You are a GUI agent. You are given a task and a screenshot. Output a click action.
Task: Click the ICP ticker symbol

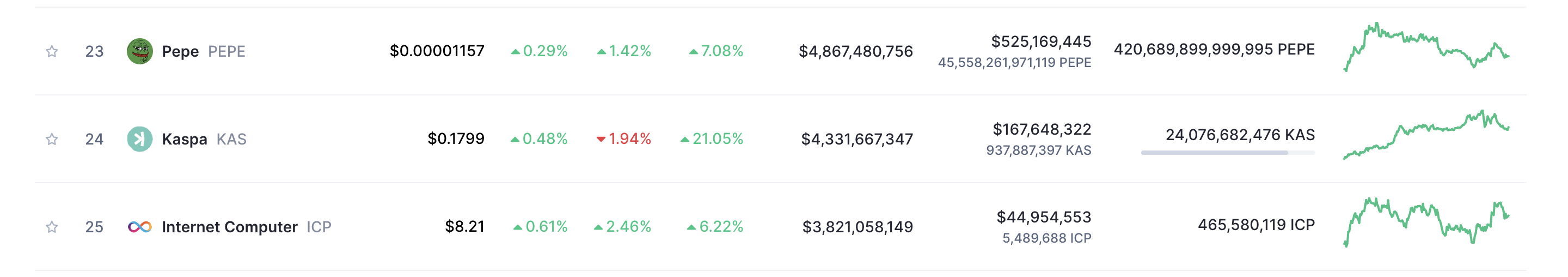(319, 227)
